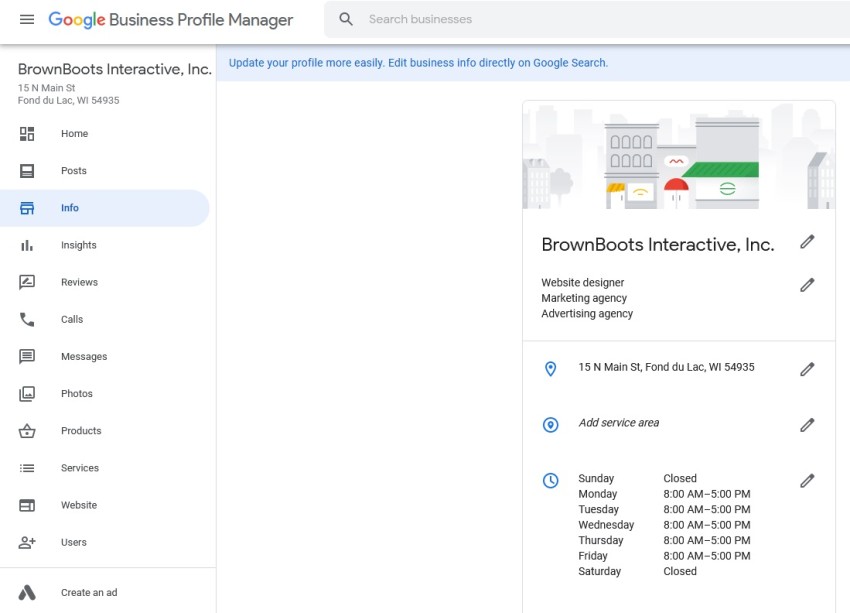Image resolution: width=850 pixels, height=613 pixels.
Task: Edit the weekly business hours
Action: [x=807, y=481]
